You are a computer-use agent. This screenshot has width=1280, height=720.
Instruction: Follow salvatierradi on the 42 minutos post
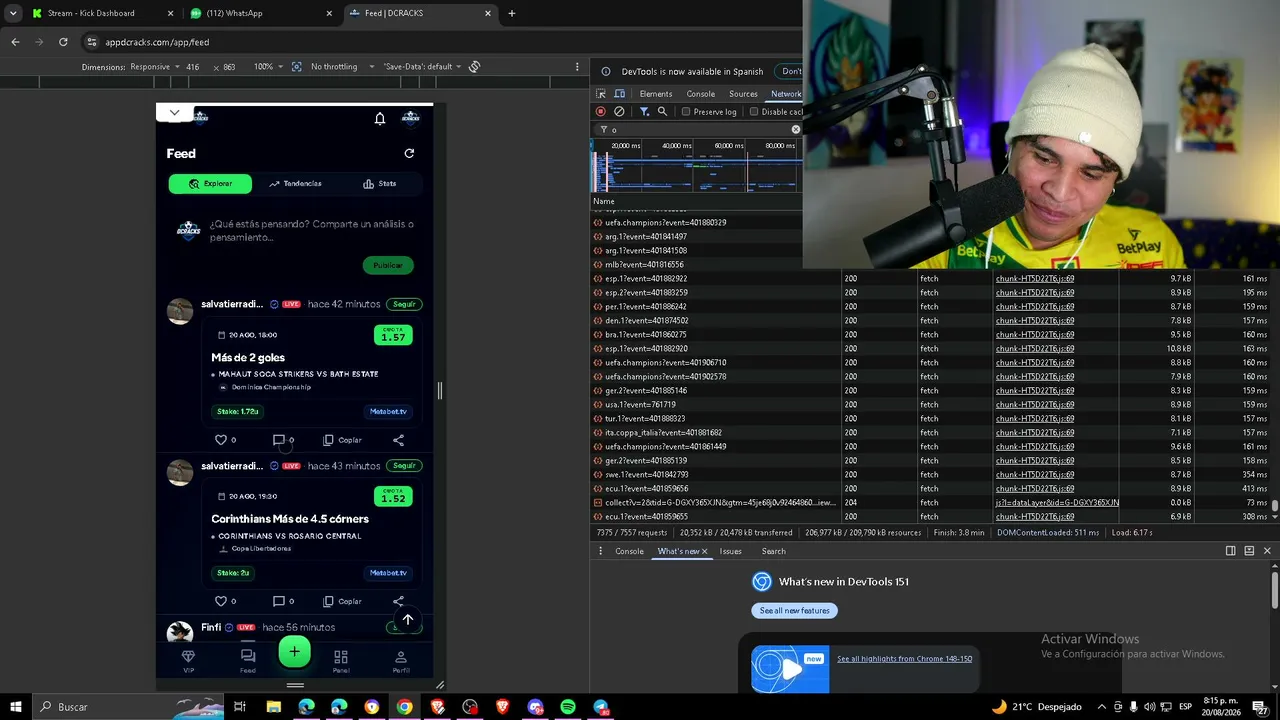[404, 304]
